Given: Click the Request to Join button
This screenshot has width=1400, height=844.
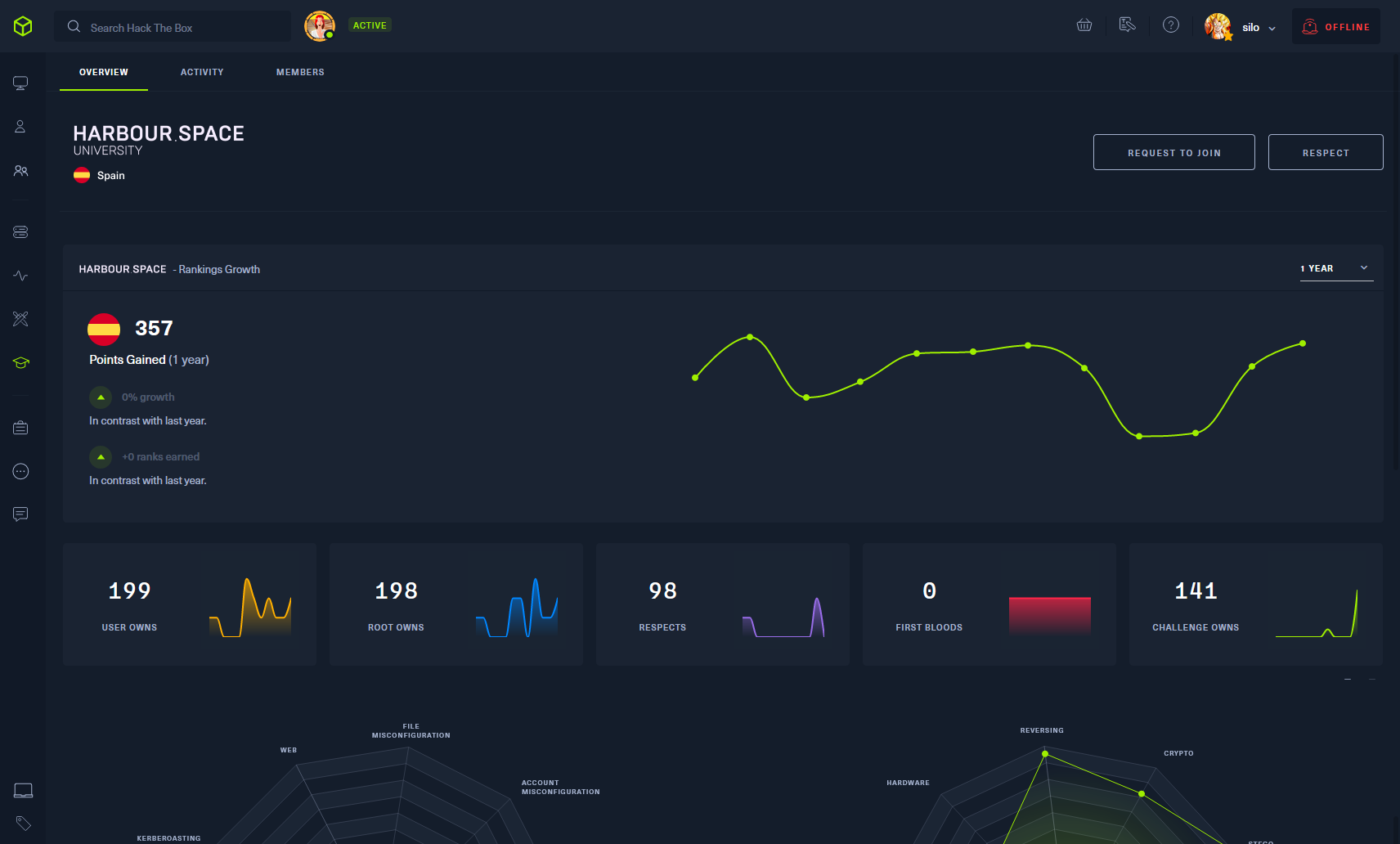Looking at the screenshot, I should pos(1173,152).
